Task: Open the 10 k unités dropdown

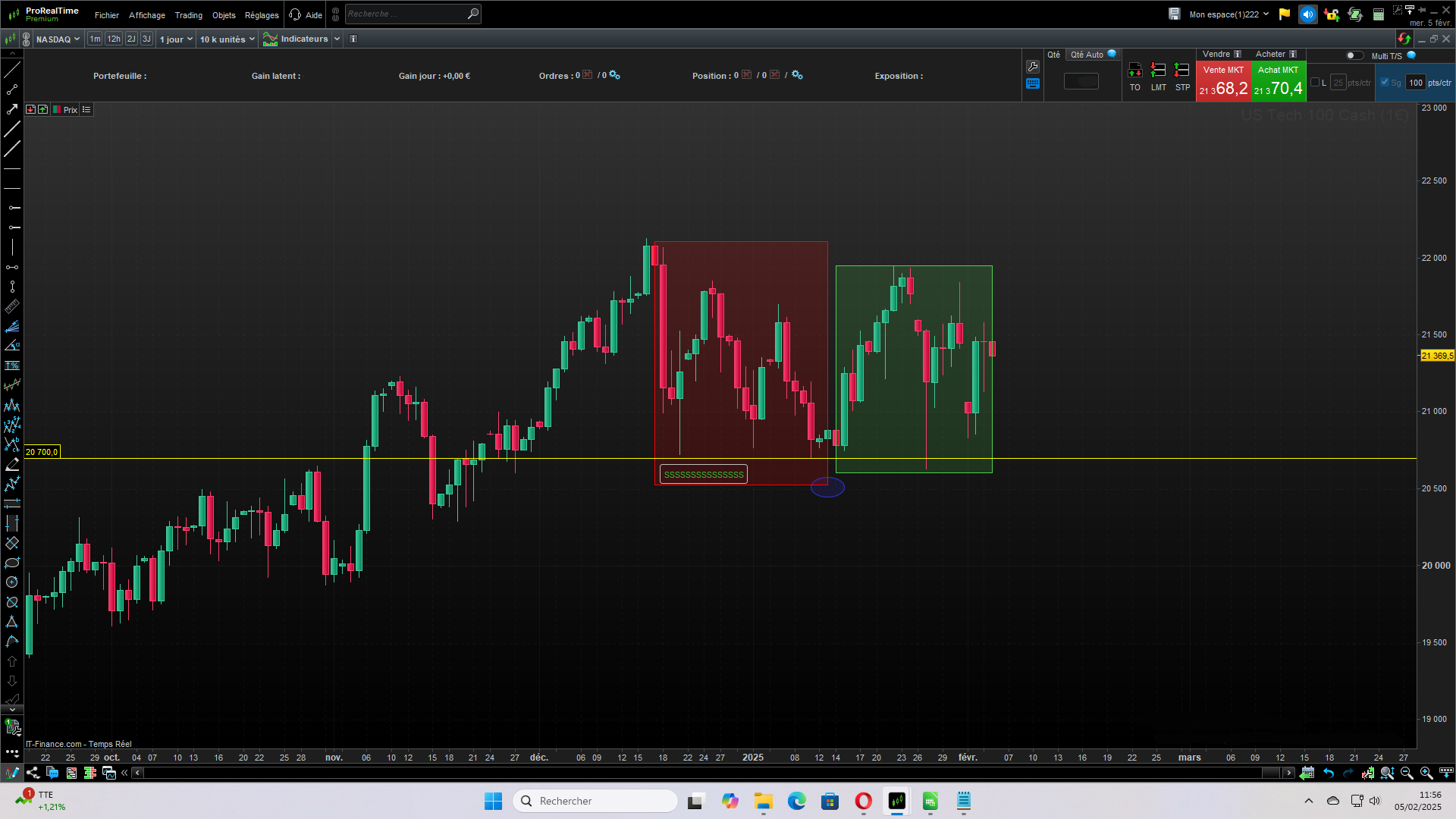Action: click(x=227, y=39)
